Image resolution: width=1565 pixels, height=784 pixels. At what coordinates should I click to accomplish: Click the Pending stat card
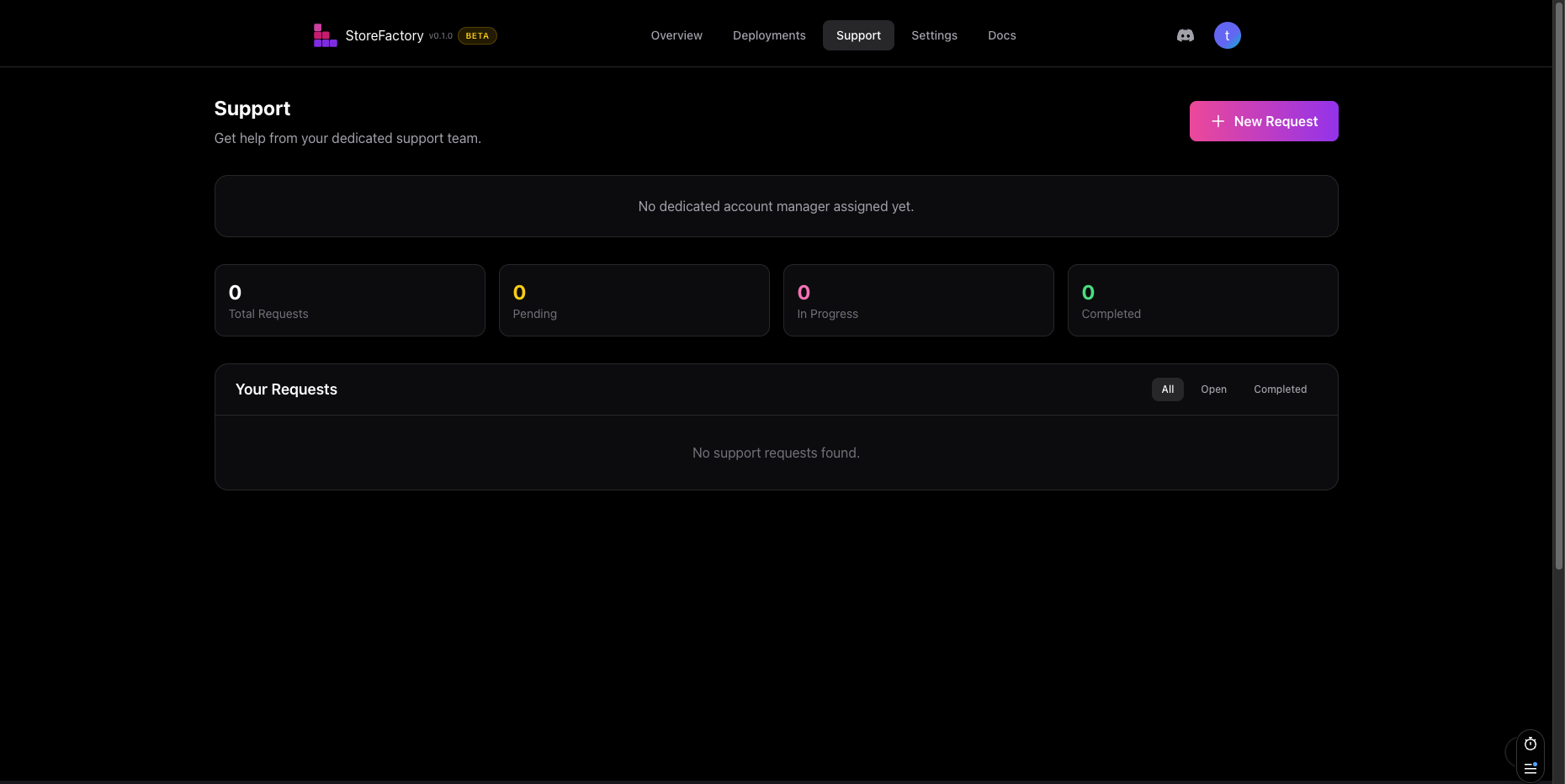click(x=634, y=300)
